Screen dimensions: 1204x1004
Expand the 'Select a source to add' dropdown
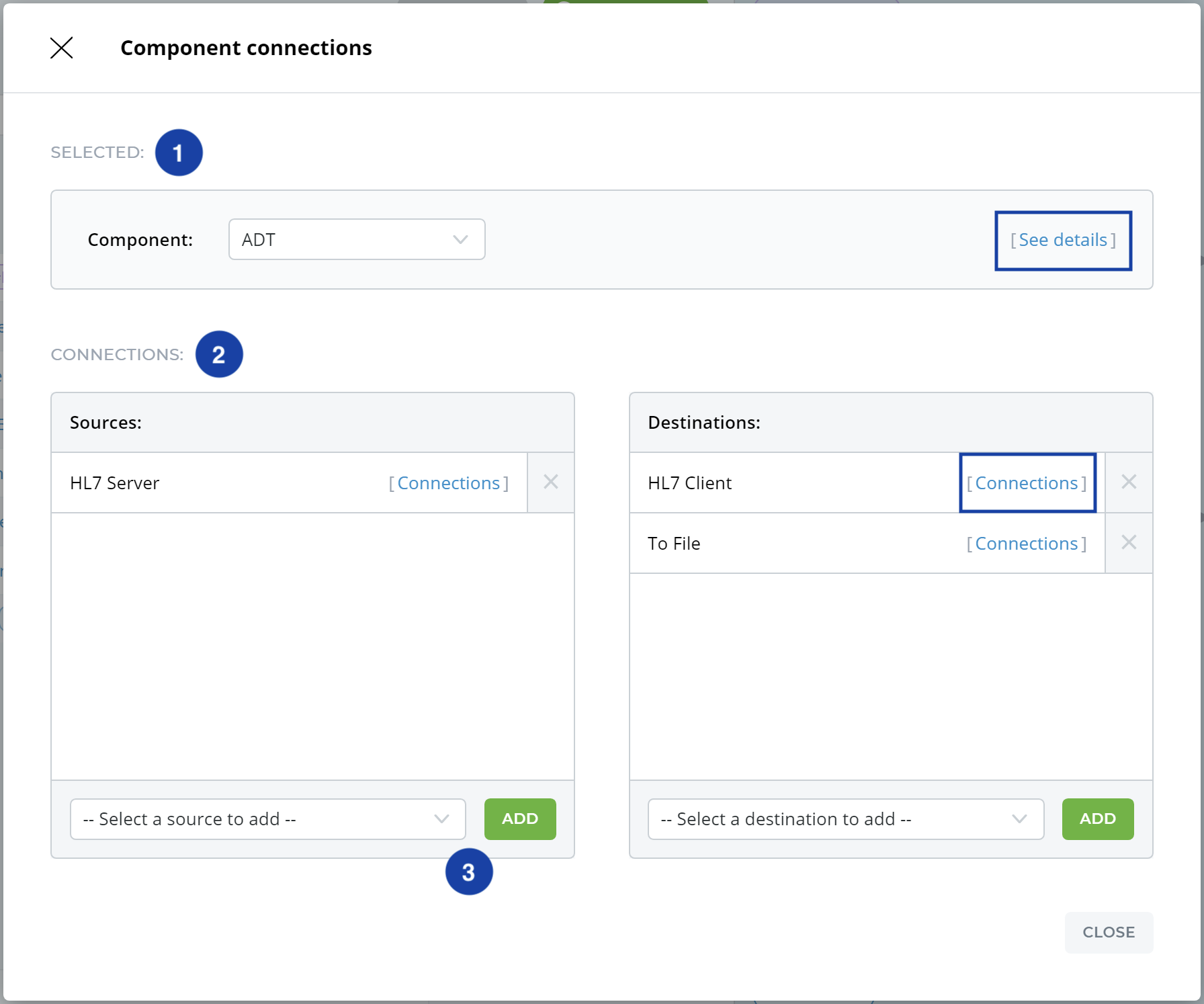pos(267,819)
